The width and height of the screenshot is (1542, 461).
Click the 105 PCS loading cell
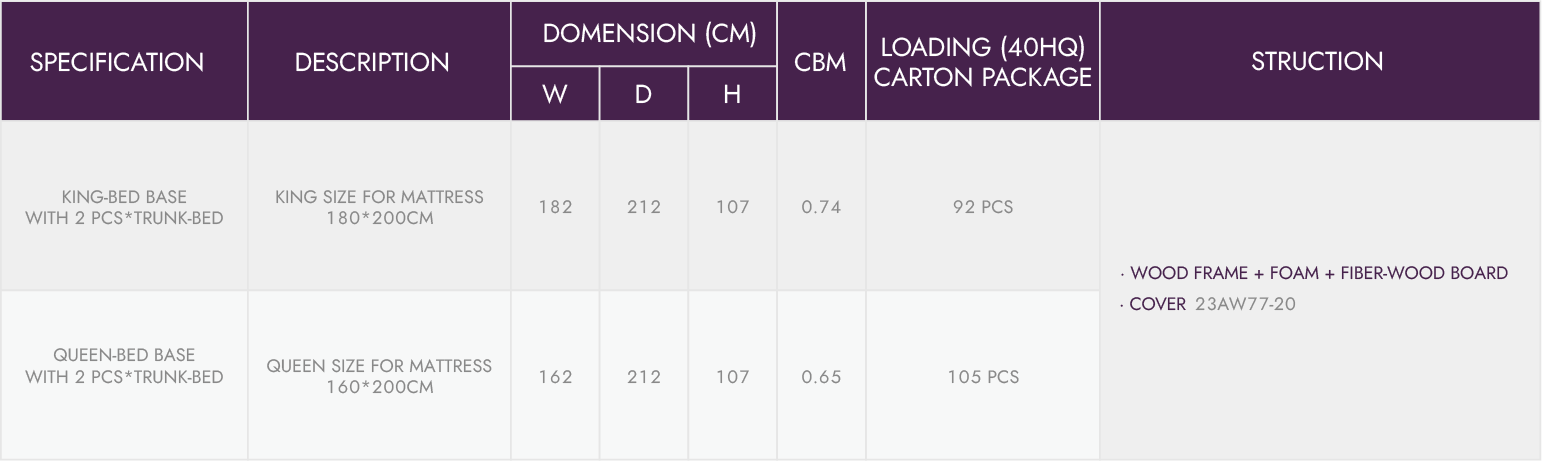(x=983, y=377)
